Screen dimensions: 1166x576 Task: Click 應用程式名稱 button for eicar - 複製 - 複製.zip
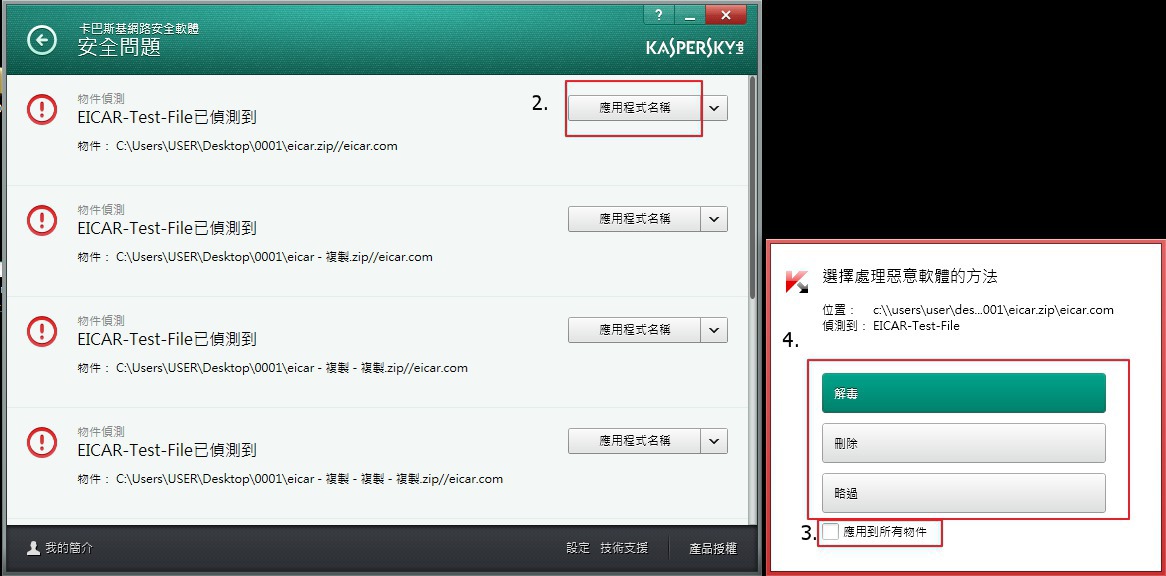(635, 329)
